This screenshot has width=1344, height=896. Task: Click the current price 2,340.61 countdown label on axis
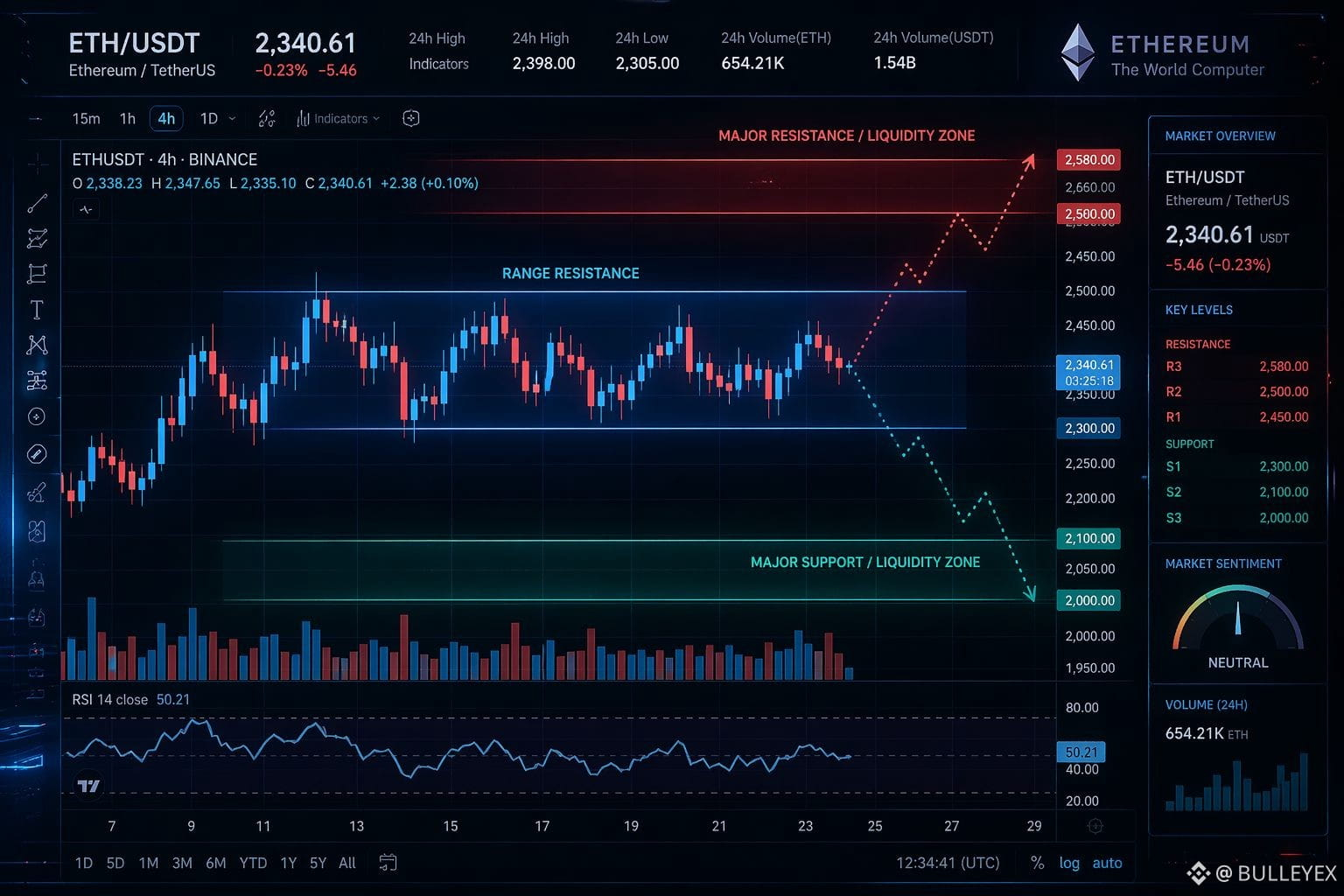(x=1089, y=373)
